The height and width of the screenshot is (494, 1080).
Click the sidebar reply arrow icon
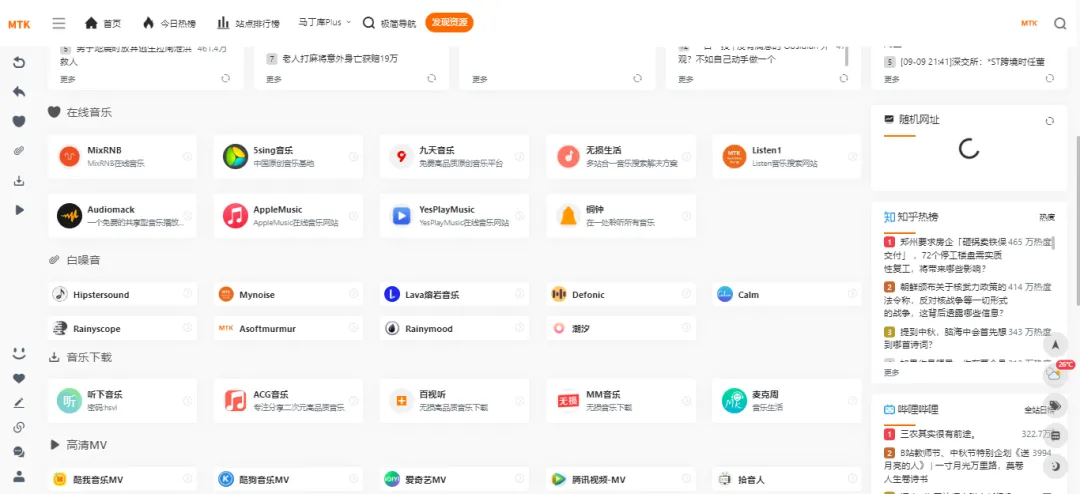point(19,92)
